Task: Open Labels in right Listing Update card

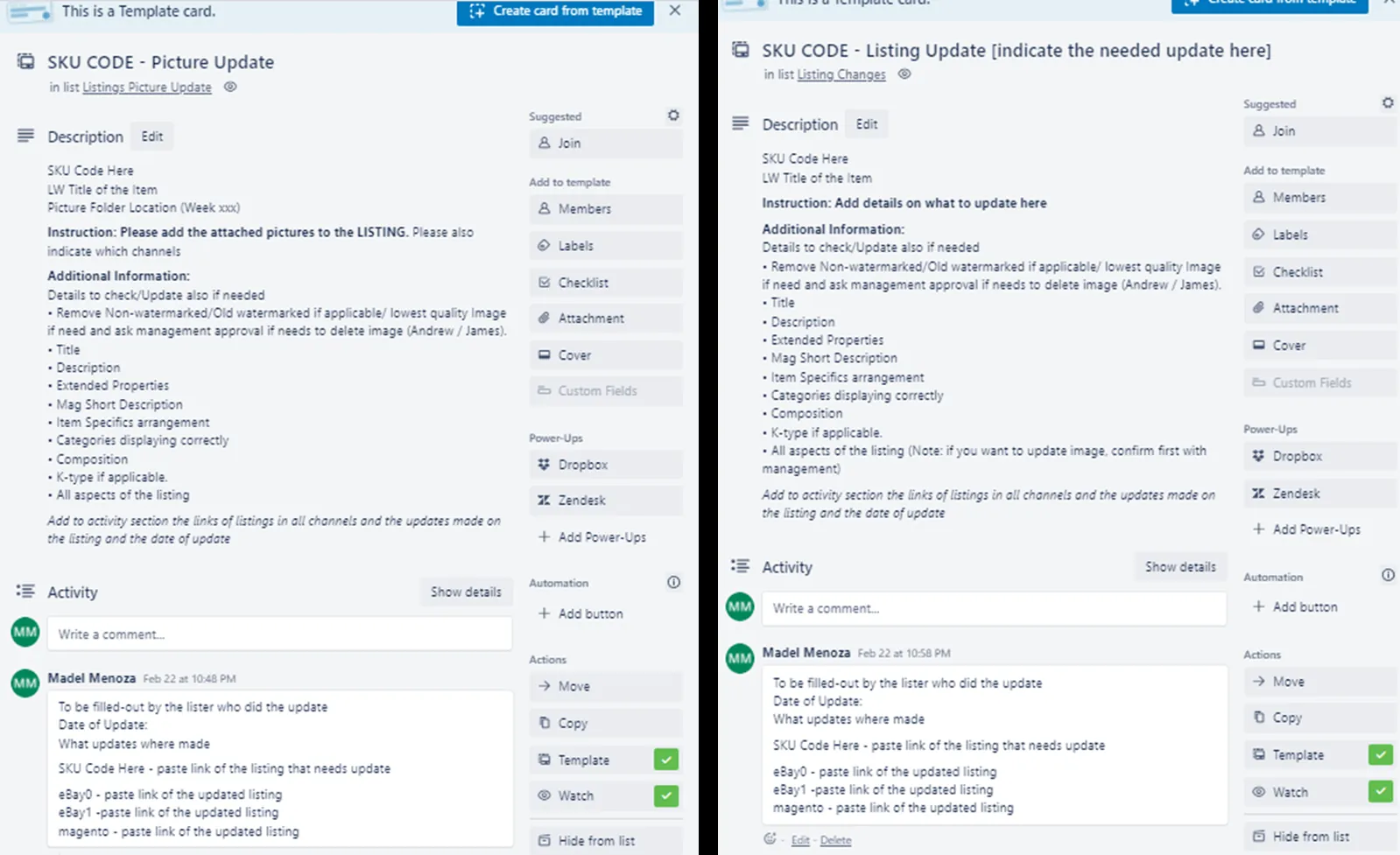Action: pyautogui.click(x=1320, y=235)
